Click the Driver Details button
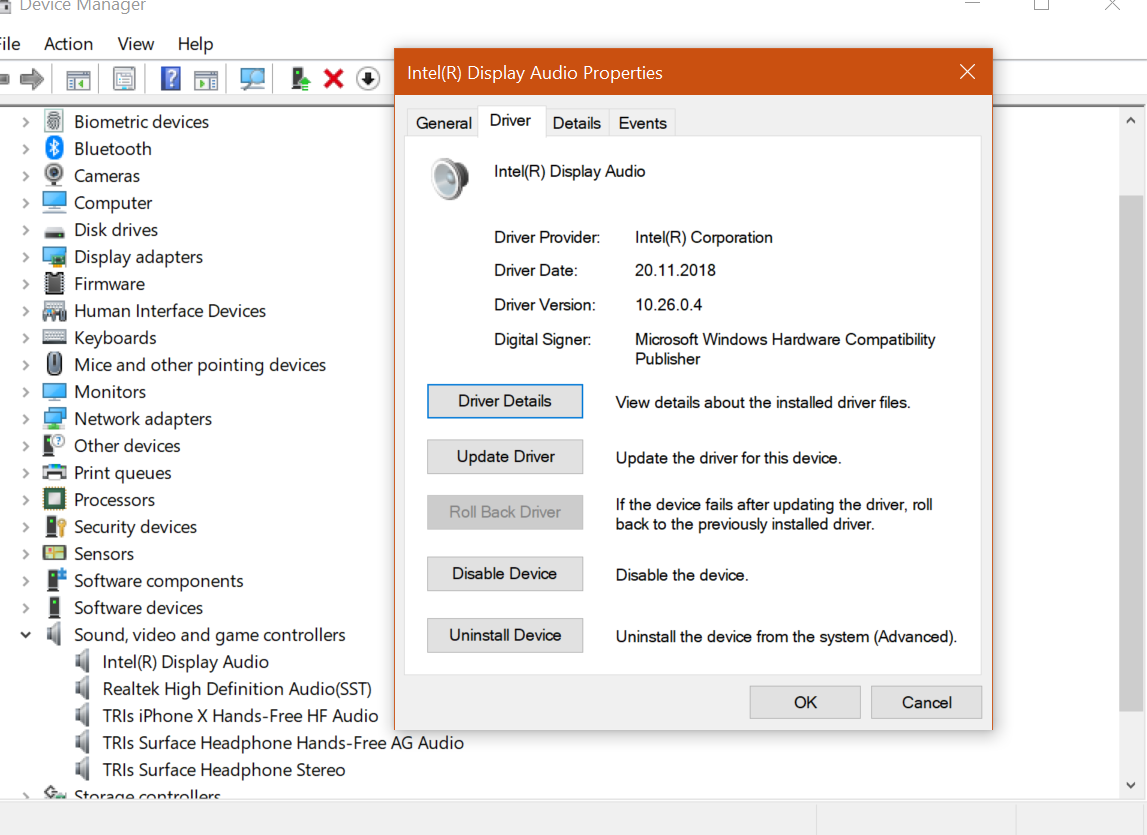 pyautogui.click(x=505, y=401)
